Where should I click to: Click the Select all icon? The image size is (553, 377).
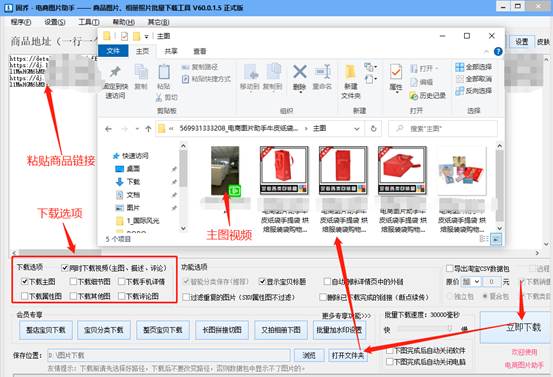459,67
